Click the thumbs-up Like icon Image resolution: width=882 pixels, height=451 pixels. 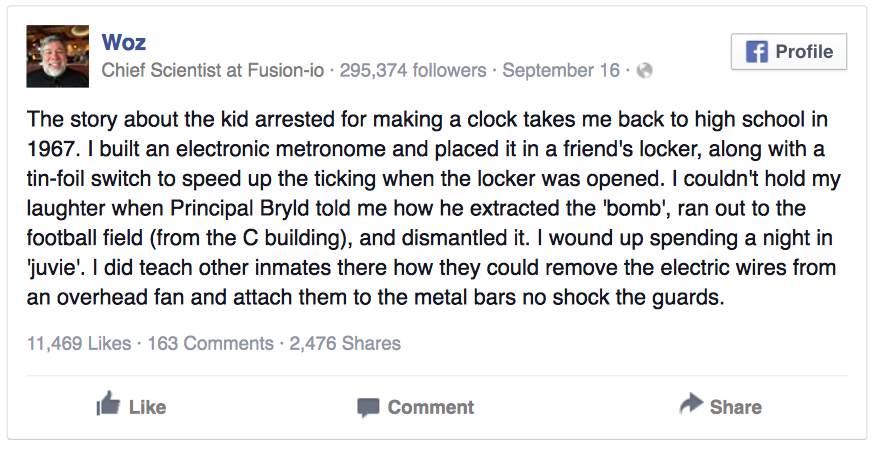click(107, 405)
